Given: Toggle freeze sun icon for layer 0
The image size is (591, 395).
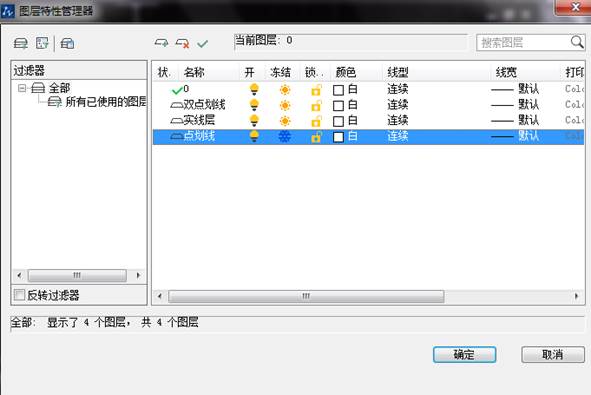Looking at the screenshot, I should pyautogui.click(x=285, y=90).
